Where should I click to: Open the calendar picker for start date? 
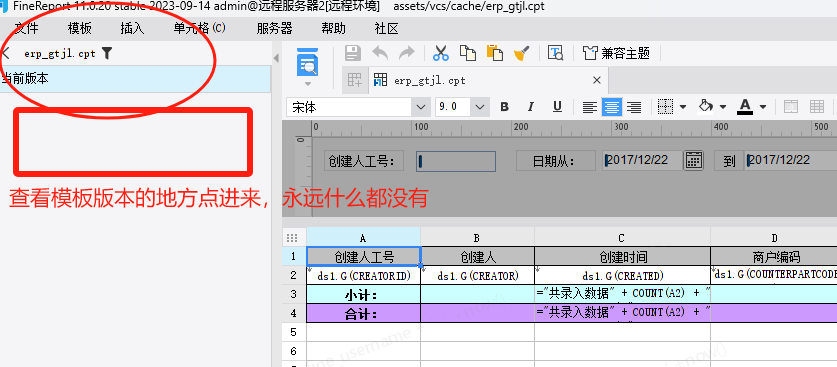pos(693,160)
